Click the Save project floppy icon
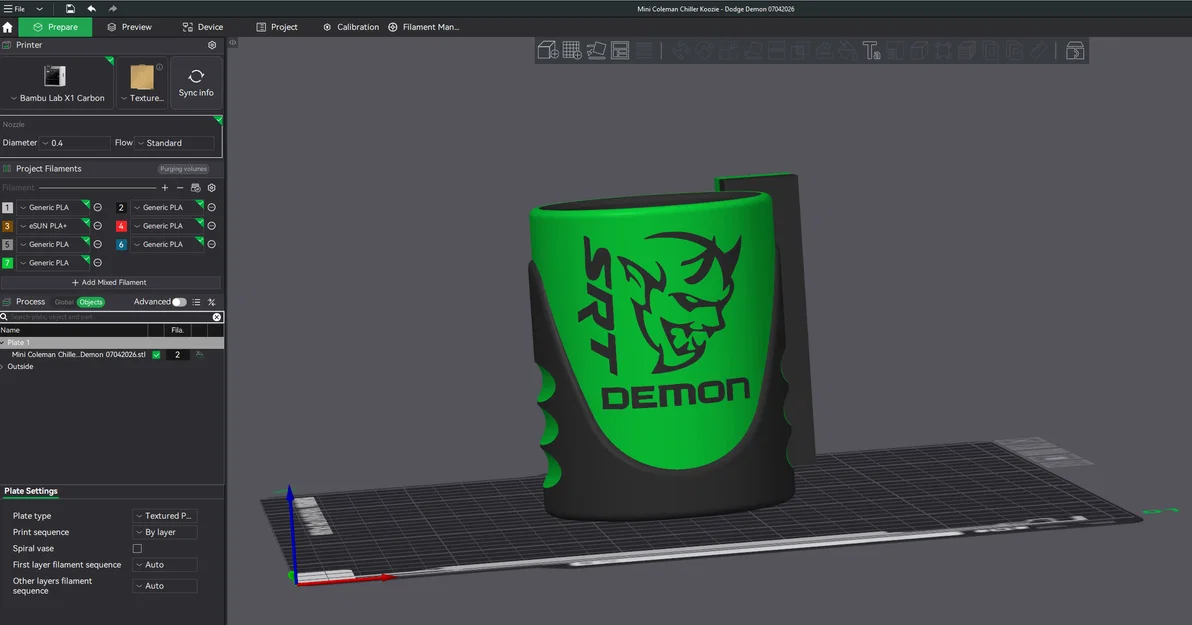The height and width of the screenshot is (625, 1192). tap(70, 8)
